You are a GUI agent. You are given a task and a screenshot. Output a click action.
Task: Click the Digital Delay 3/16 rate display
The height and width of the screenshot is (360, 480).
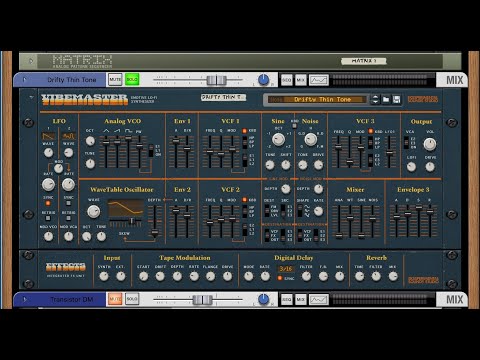[x=286, y=269]
